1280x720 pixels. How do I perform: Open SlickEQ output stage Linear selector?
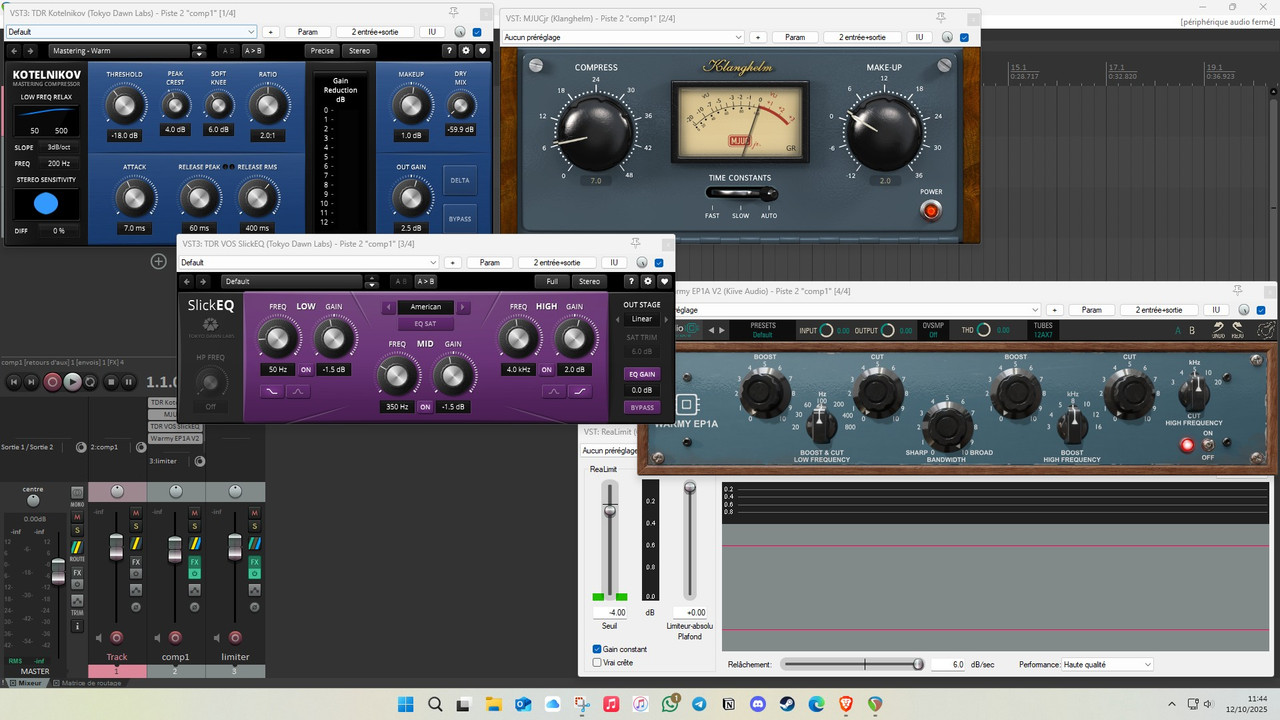pos(641,319)
